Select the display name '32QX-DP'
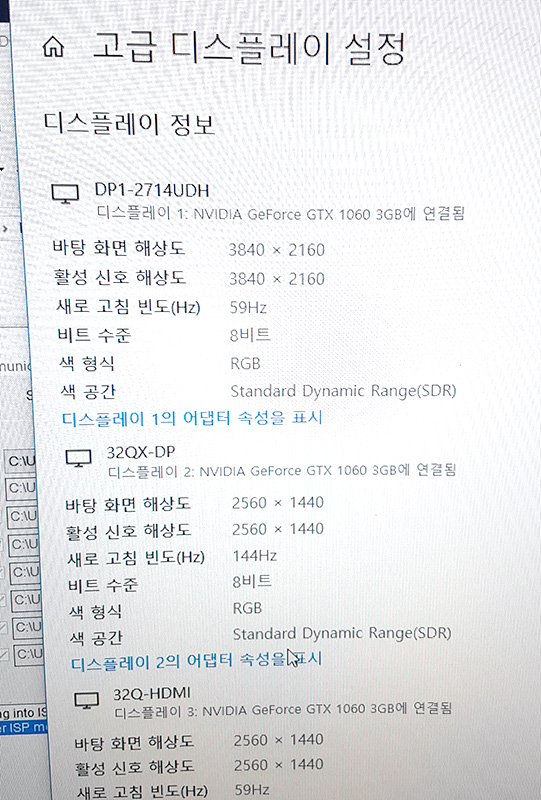Screen dimensions: 541x800 (141, 452)
